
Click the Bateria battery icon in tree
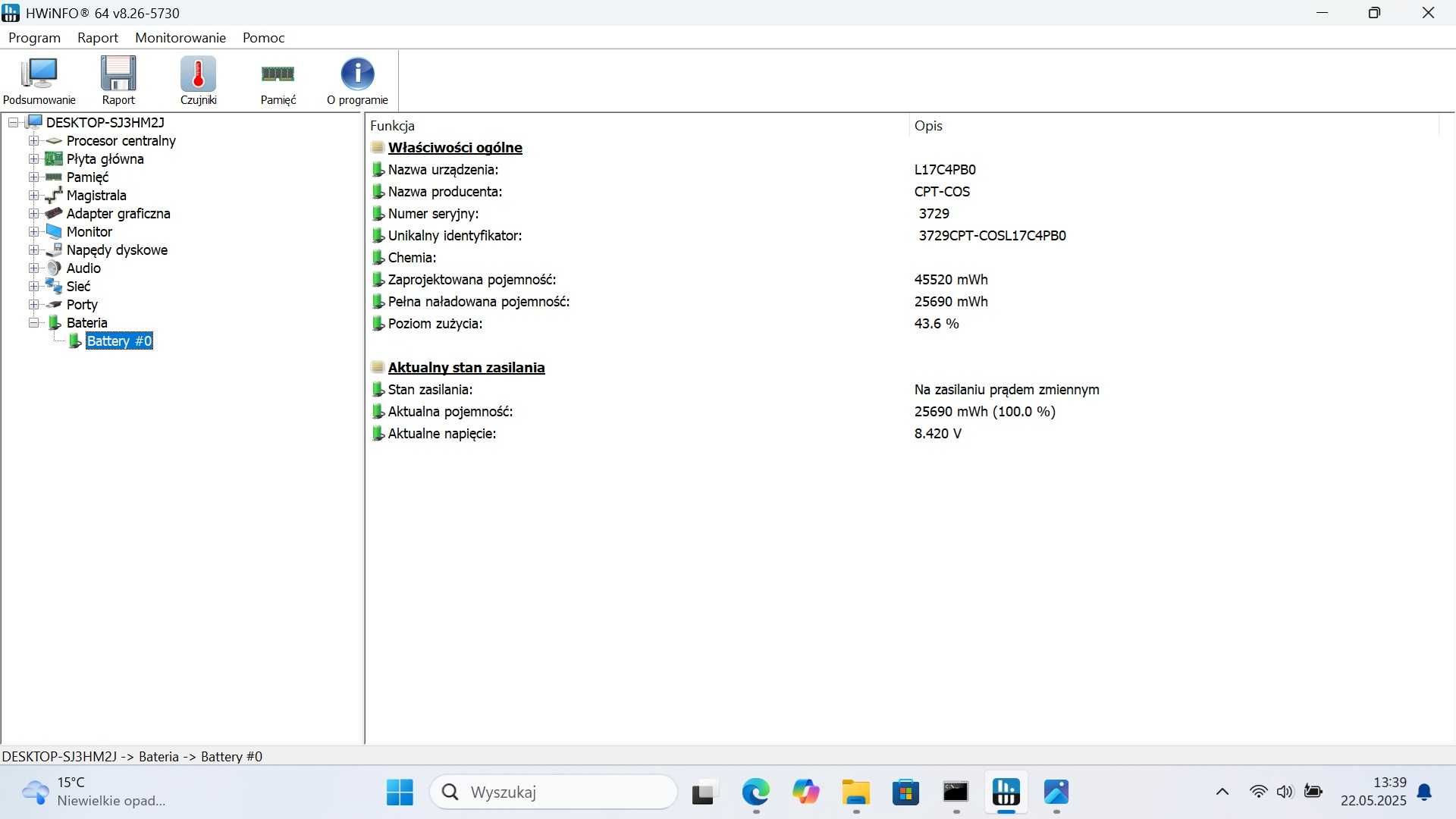pos(54,322)
